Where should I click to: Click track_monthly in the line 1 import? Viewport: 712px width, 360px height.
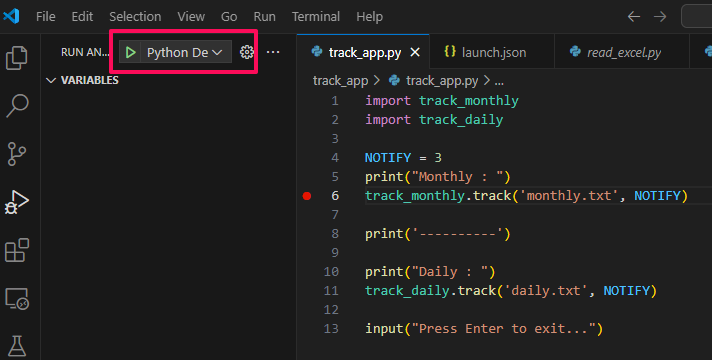(469, 101)
